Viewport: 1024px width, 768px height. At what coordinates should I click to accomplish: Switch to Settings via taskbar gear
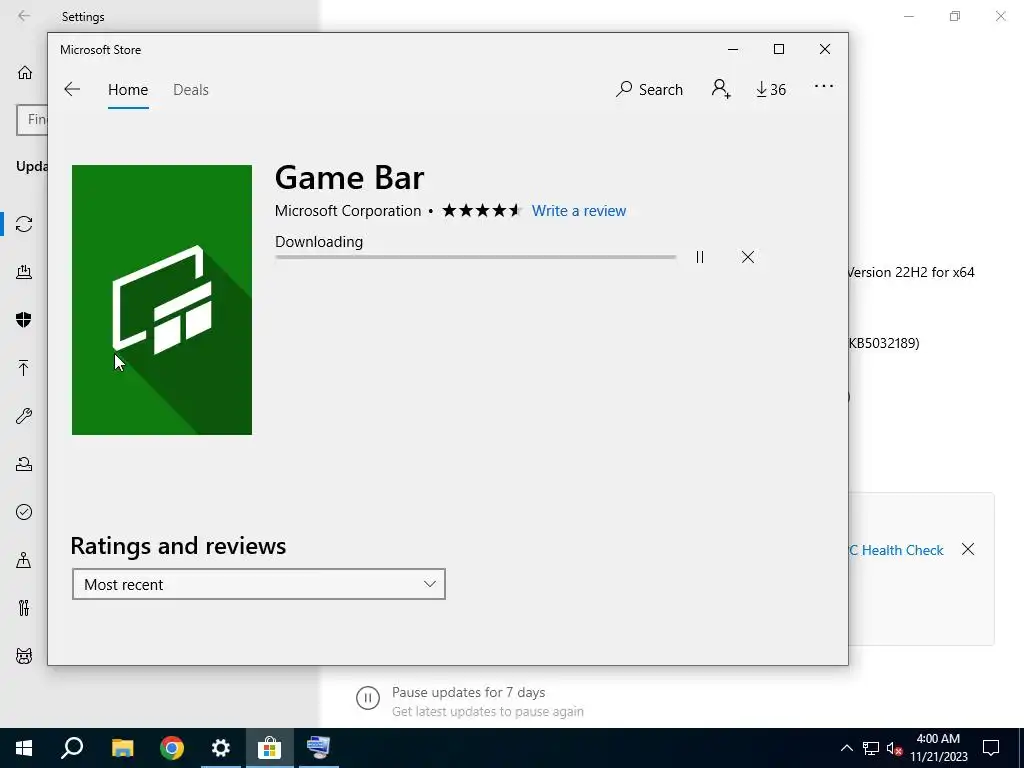coord(221,748)
